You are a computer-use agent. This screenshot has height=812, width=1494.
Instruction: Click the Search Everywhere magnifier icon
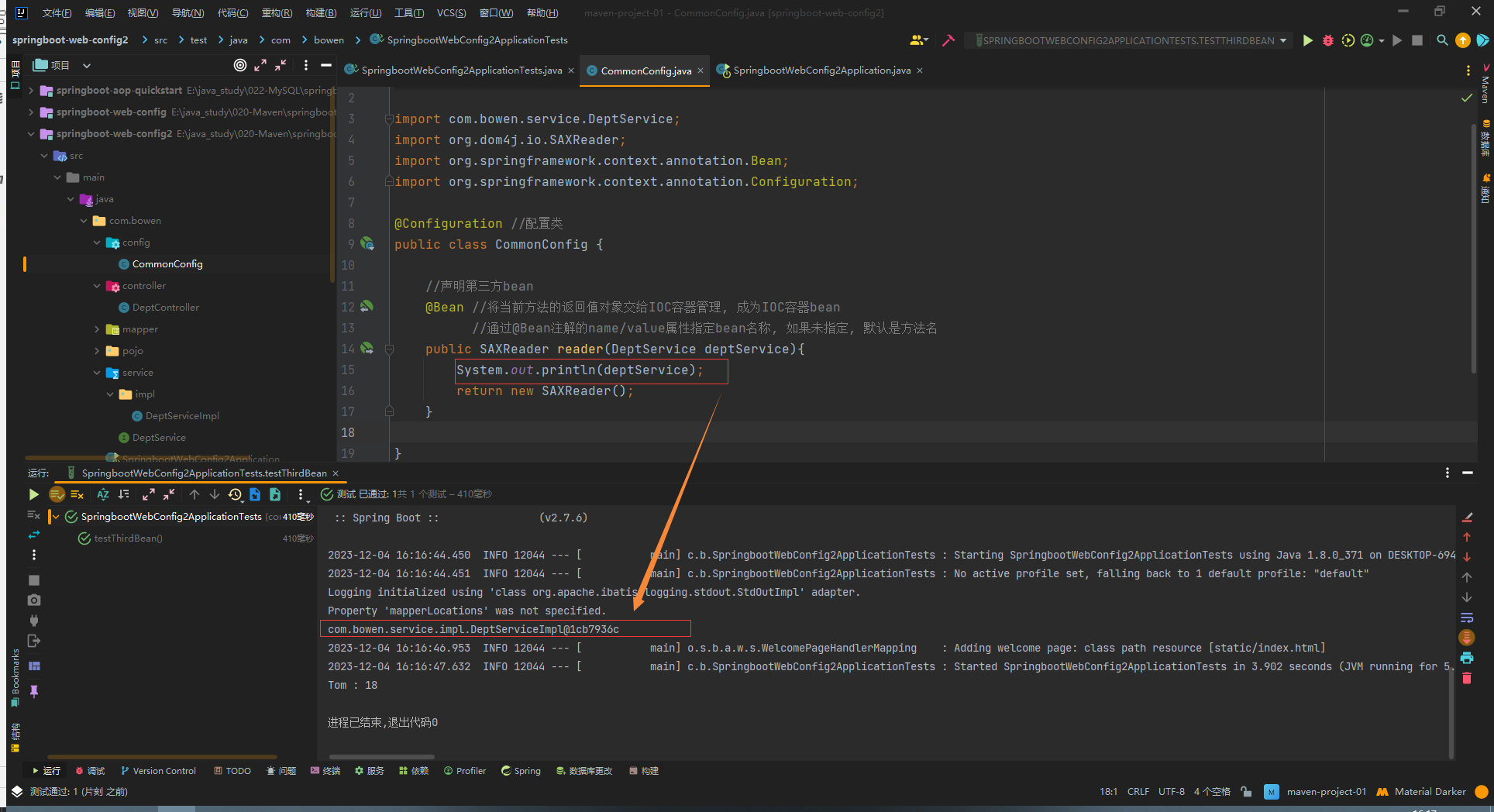pos(1442,40)
